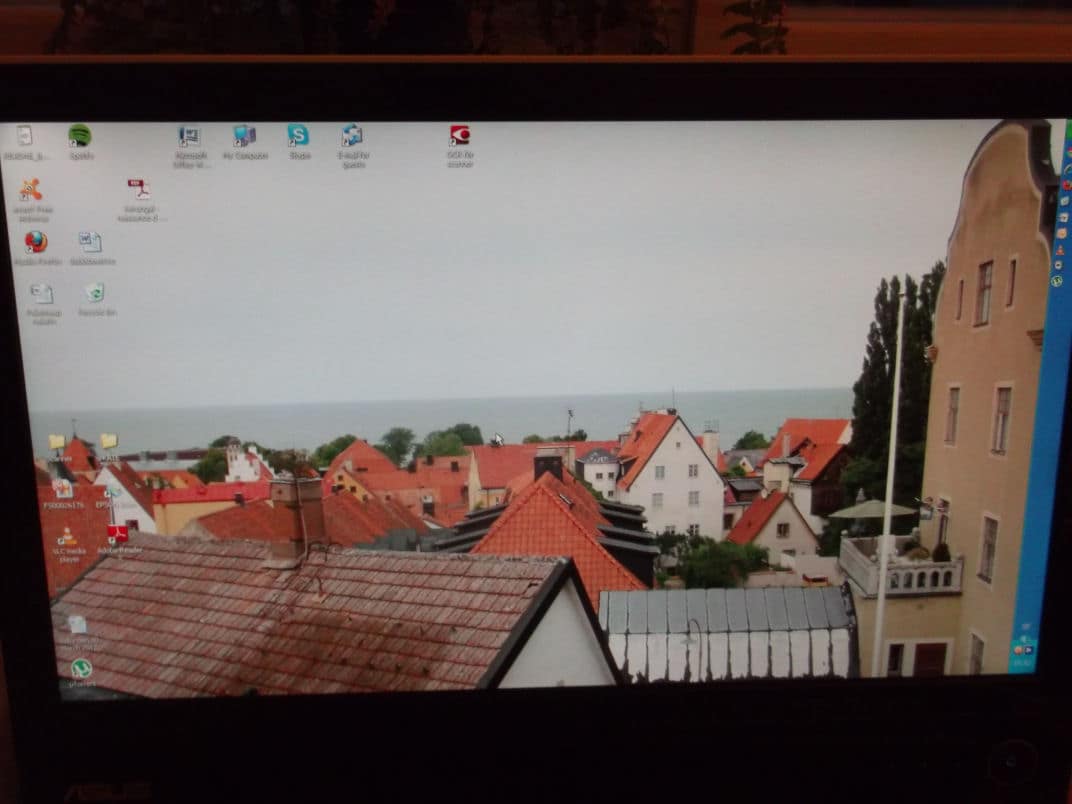Open the left yellow folder on desktop

click(58, 442)
